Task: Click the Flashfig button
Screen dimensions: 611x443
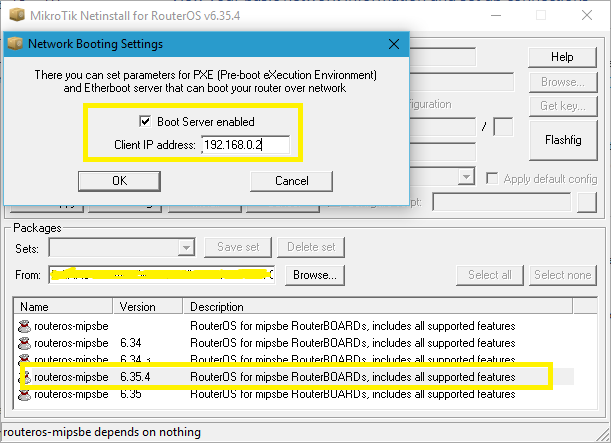Action: (x=563, y=140)
